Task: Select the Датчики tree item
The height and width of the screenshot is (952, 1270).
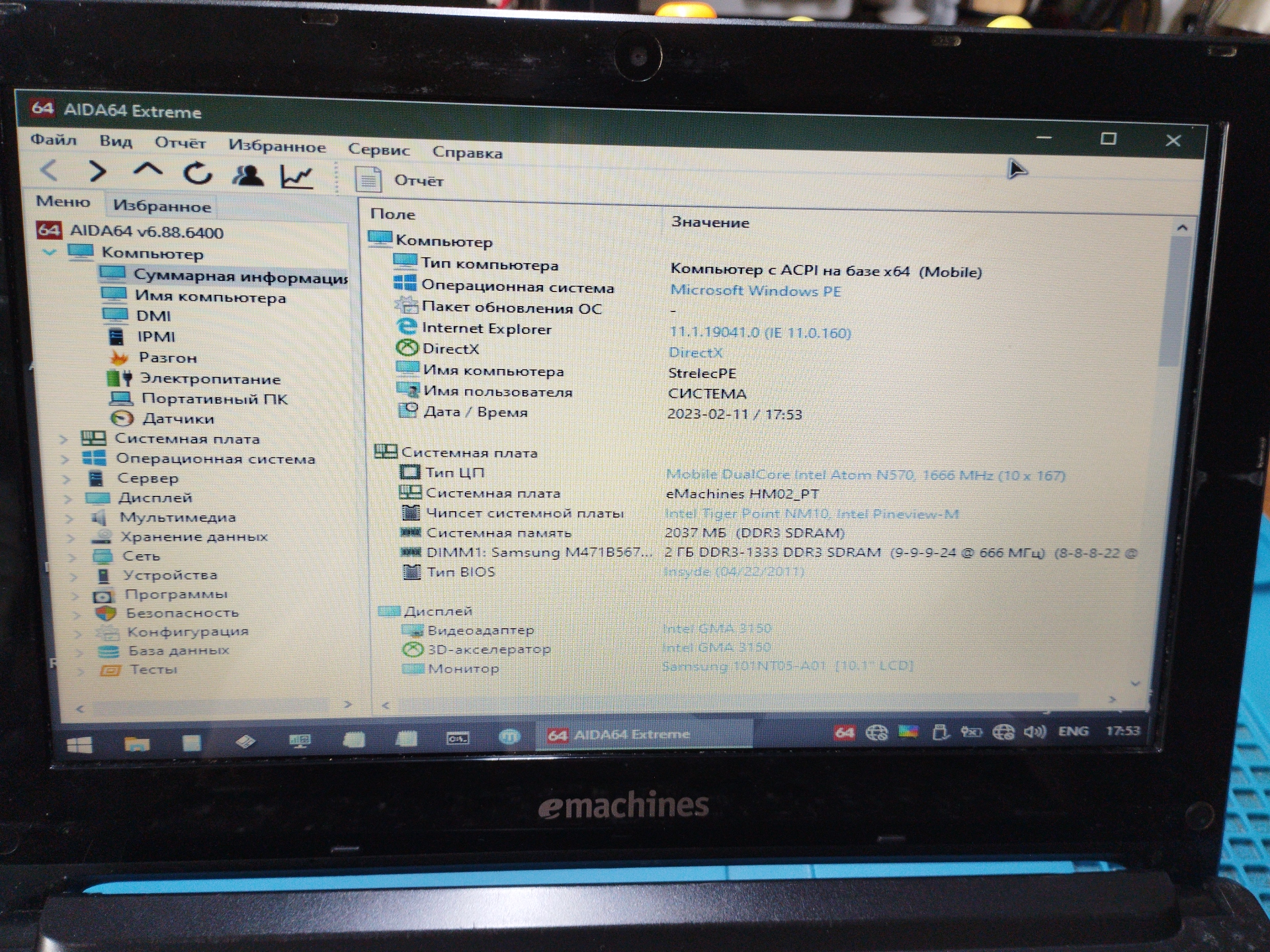Action: tap(163, 418)
